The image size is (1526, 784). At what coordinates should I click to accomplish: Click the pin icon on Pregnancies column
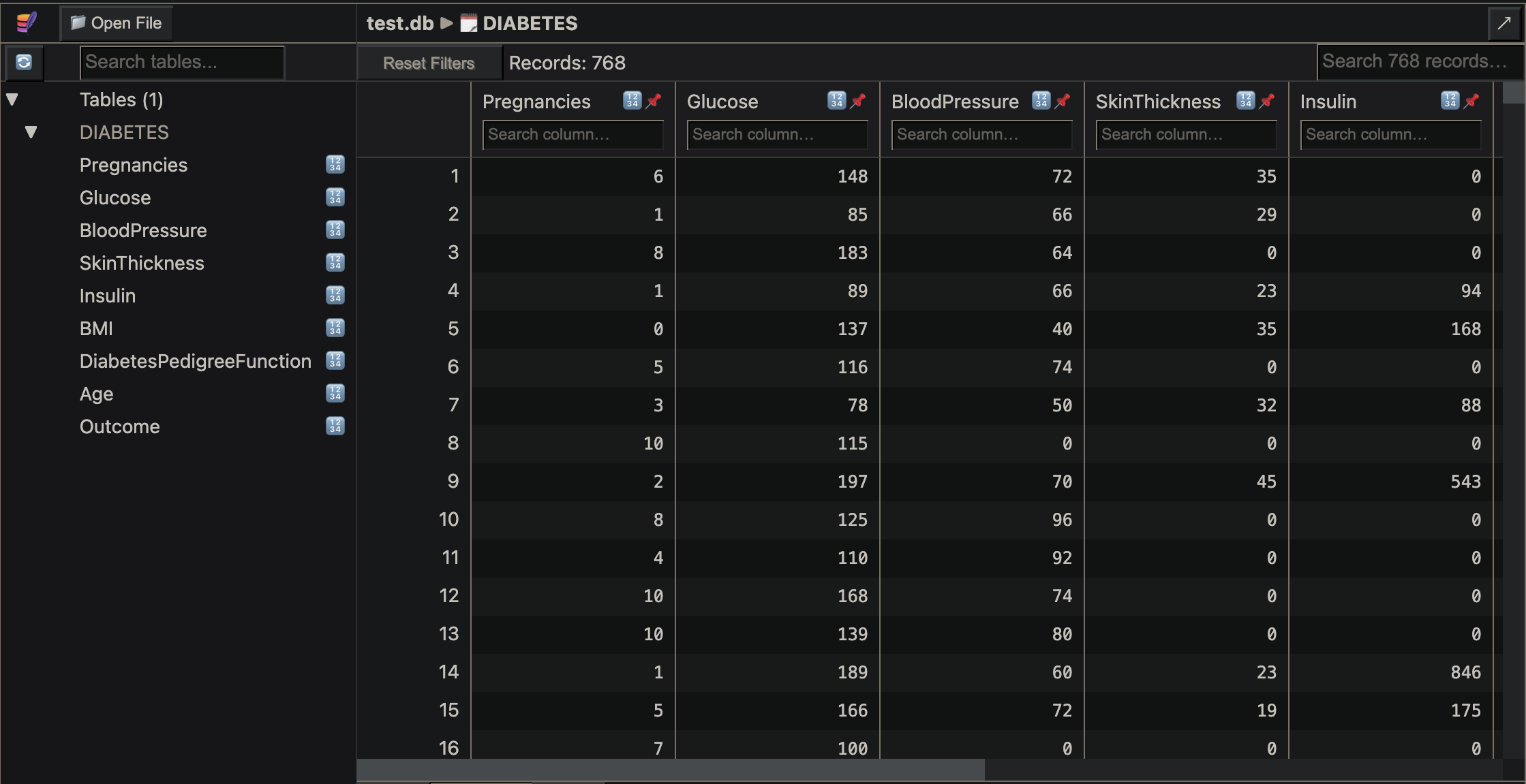(654, 101)
